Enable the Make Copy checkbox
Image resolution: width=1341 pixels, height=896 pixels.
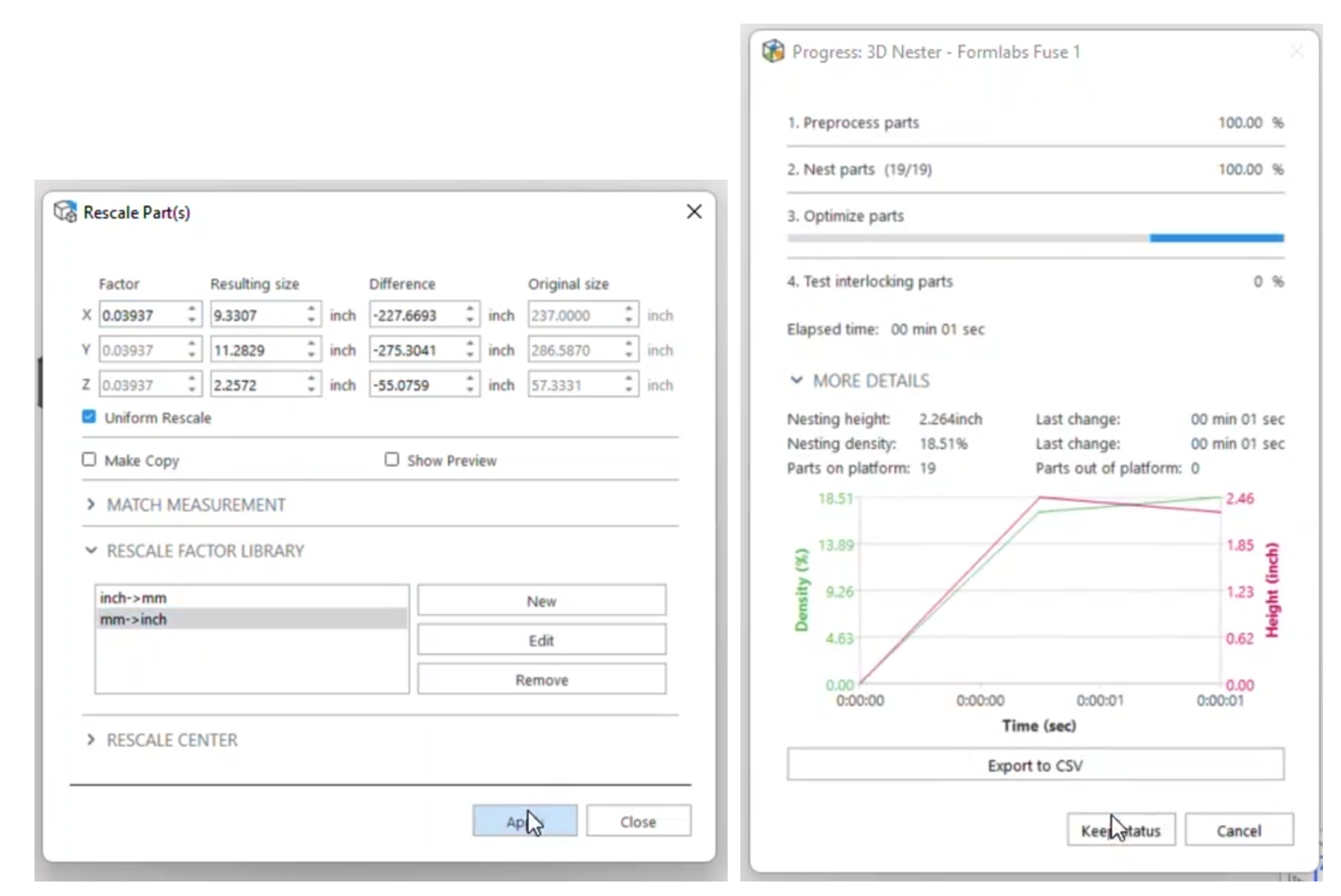tap(89, 460)
